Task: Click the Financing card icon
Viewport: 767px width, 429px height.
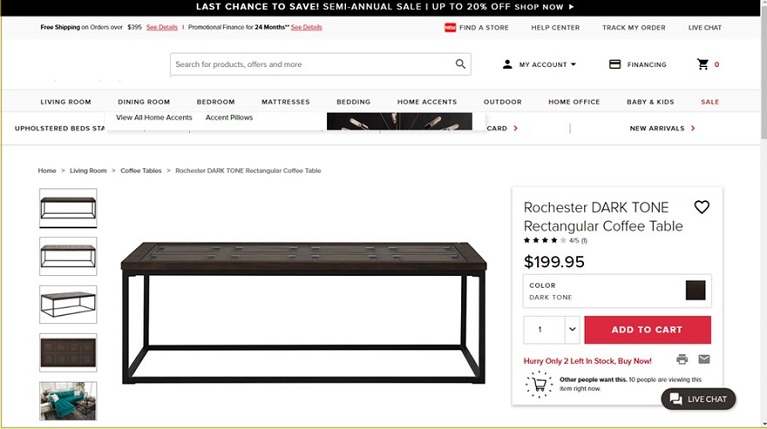Action: click(x=615, y=64)
